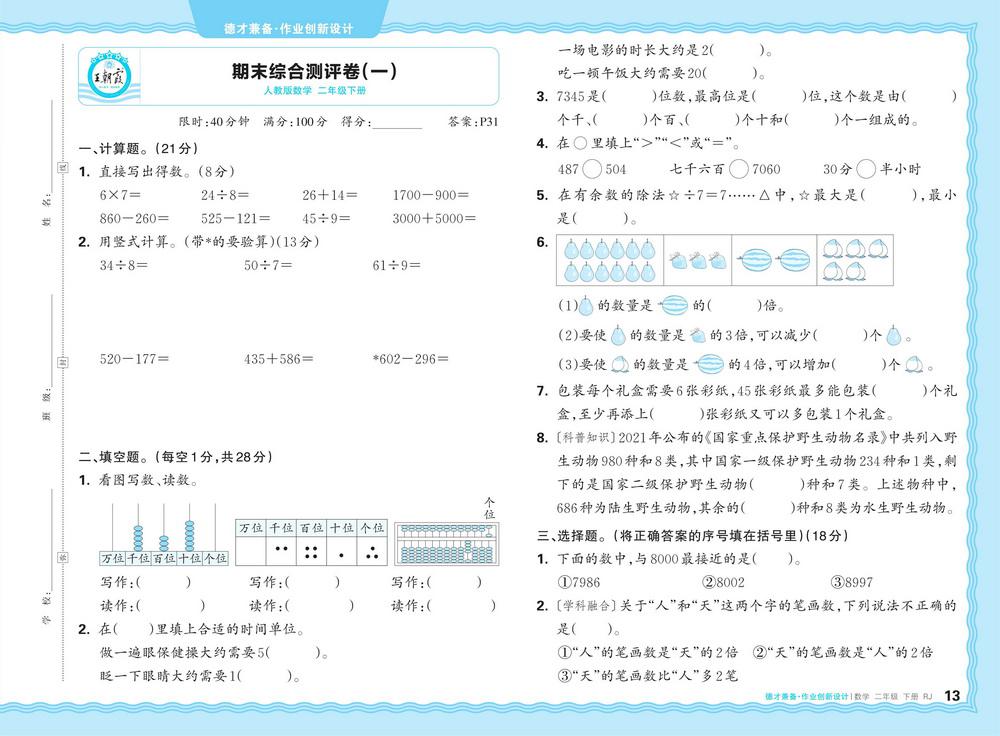The height and width of the screenshot is (736, 1000).
Task: Click the problem 525-121=
Action: 235,218
